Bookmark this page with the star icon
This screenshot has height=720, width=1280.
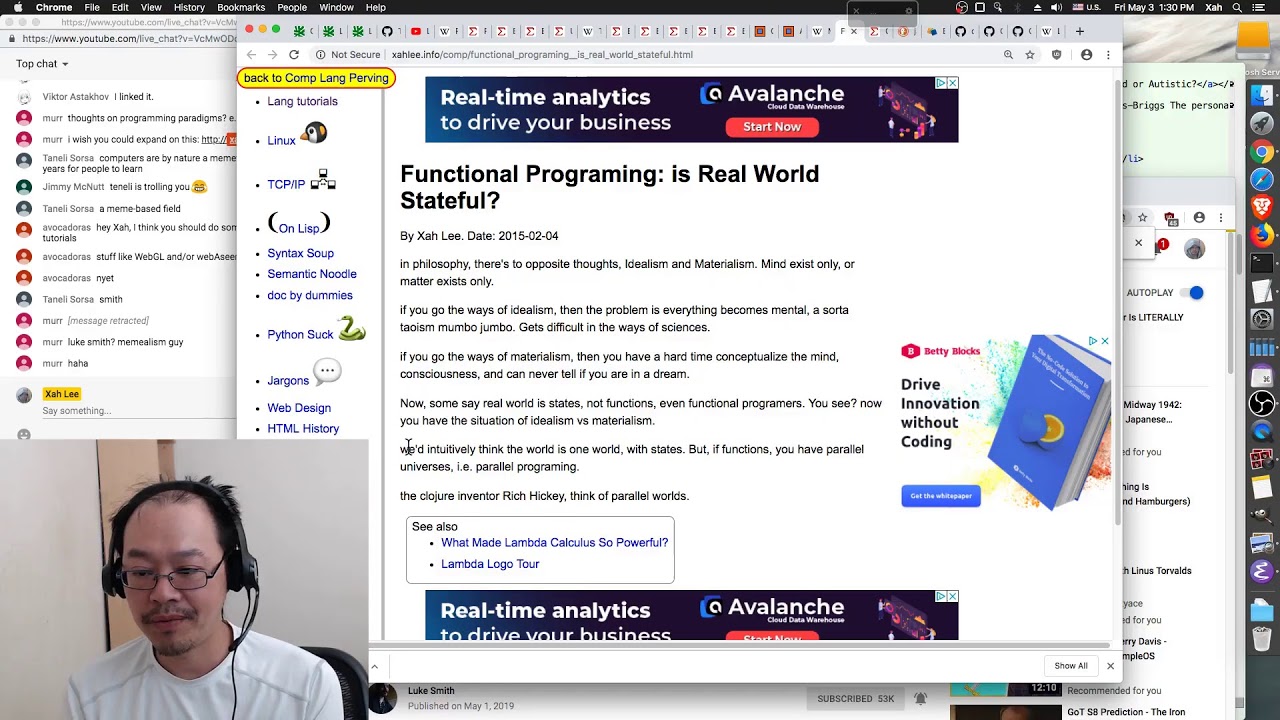coord(1029,55)
